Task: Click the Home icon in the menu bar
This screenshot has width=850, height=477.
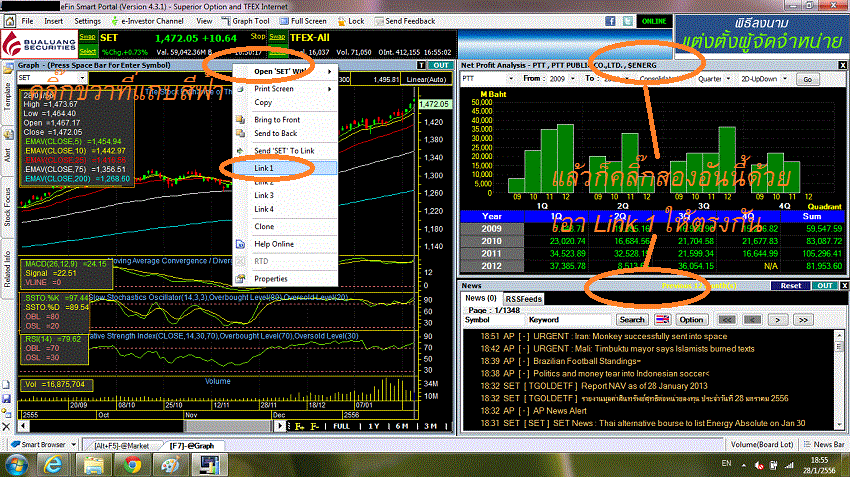Action: [x=10, y=21]
